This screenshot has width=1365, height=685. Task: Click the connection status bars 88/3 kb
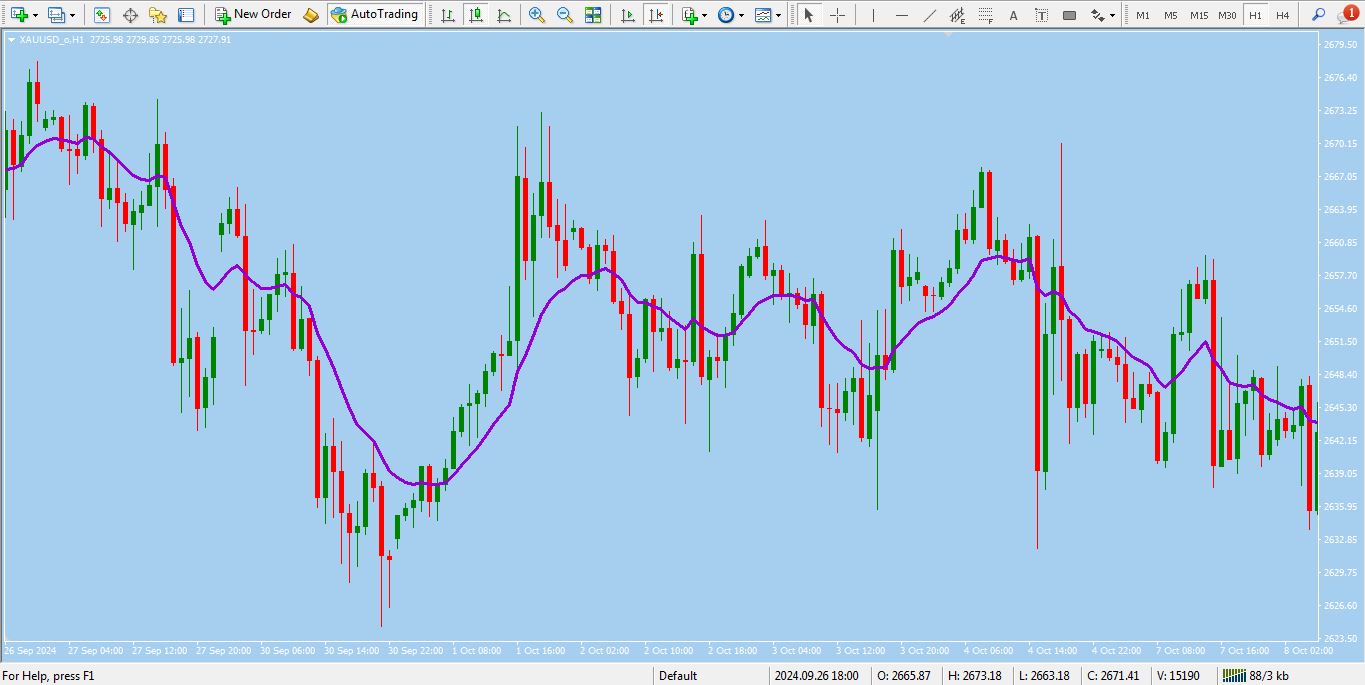pos(1256,676)
